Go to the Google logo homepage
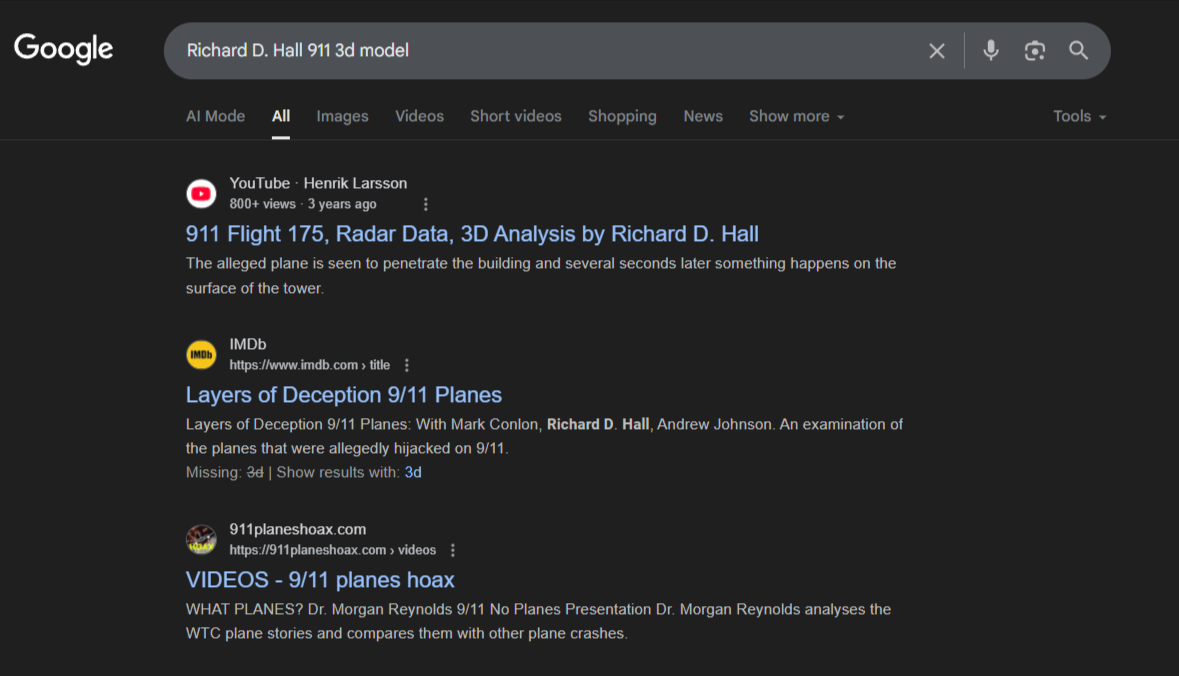The height and width of the screenshot is (676, 1179). tap(64, 49)
